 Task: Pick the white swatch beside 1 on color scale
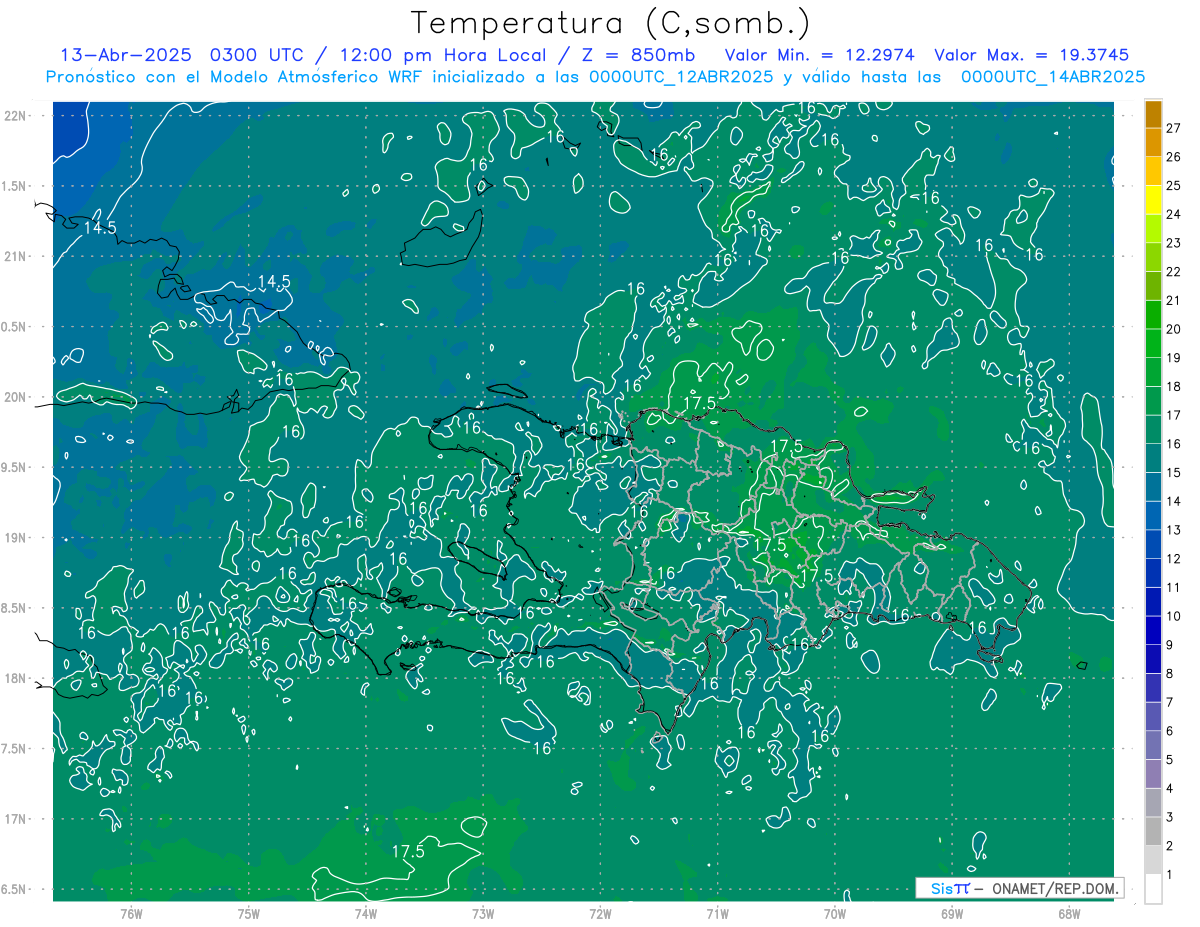point(1153,888)
